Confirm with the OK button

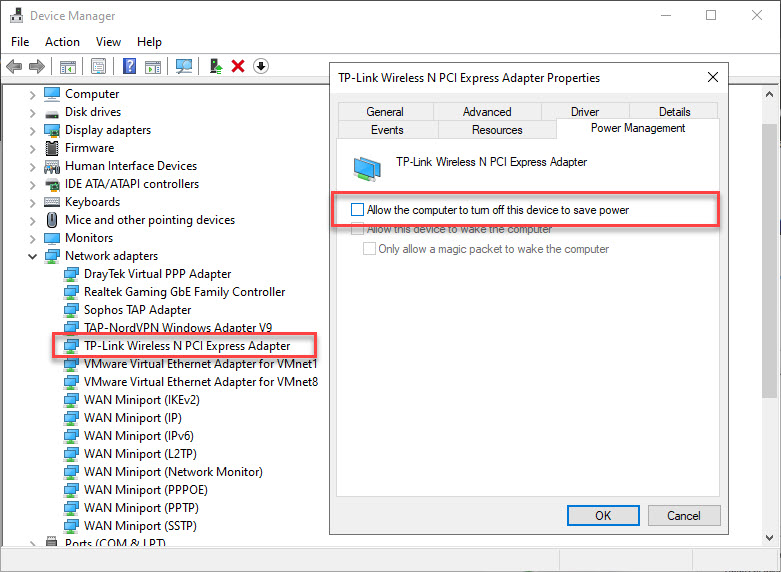tap(603, 515)
